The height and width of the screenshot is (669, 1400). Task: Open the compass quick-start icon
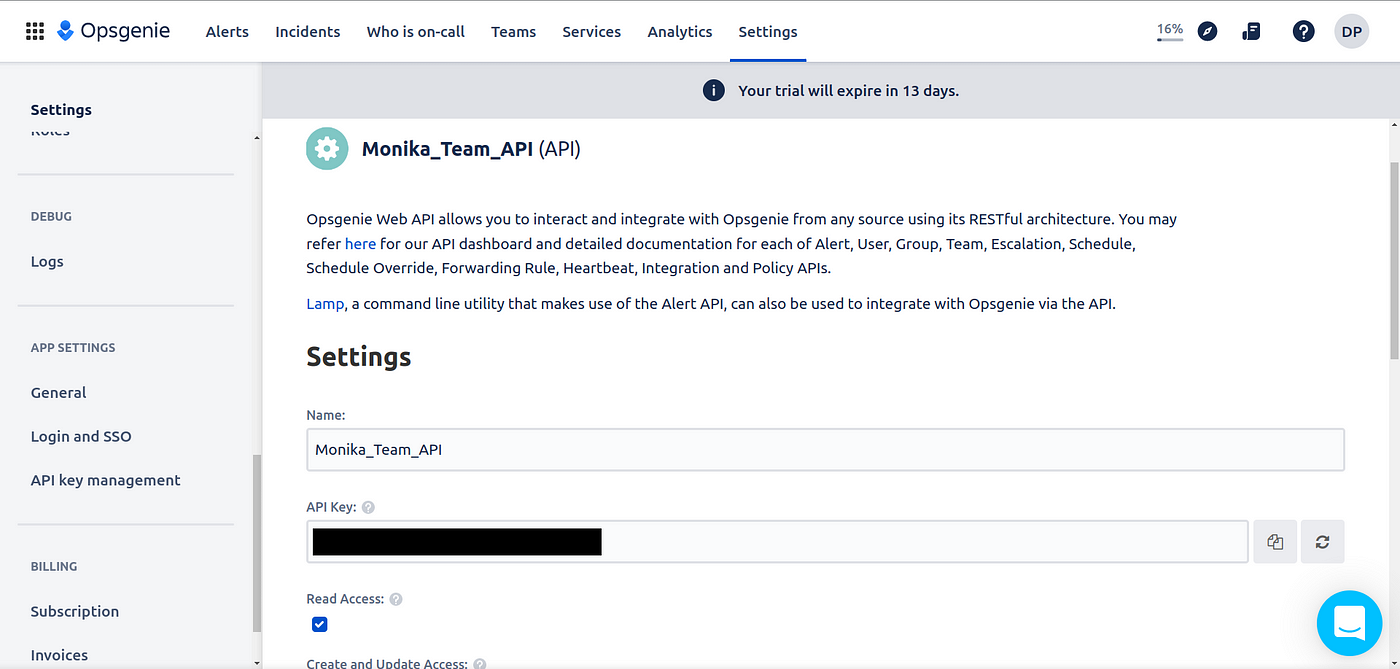point(1208,31)
